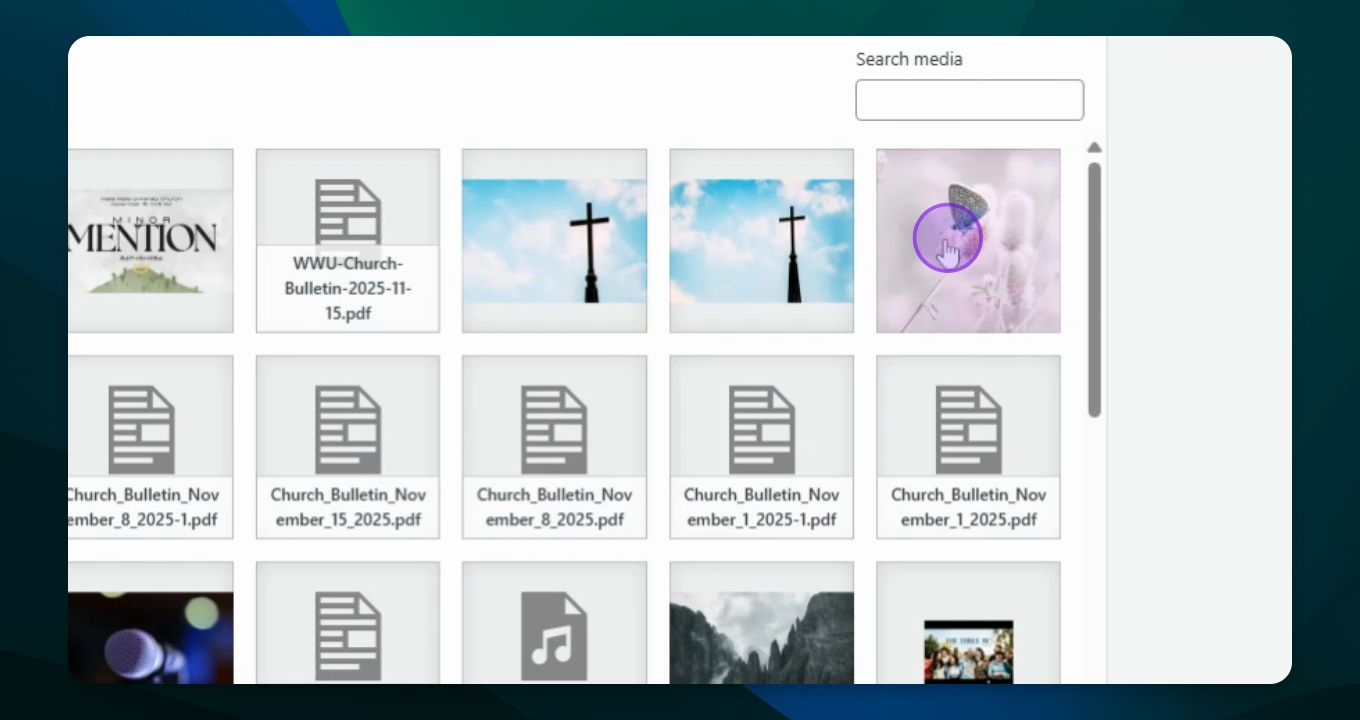Image resolution: width=1360 pixels, height=720 pixels.
Task: Pick the Church_Bulletin_November_8_2025.pdf document
Action: coord(554,447)
